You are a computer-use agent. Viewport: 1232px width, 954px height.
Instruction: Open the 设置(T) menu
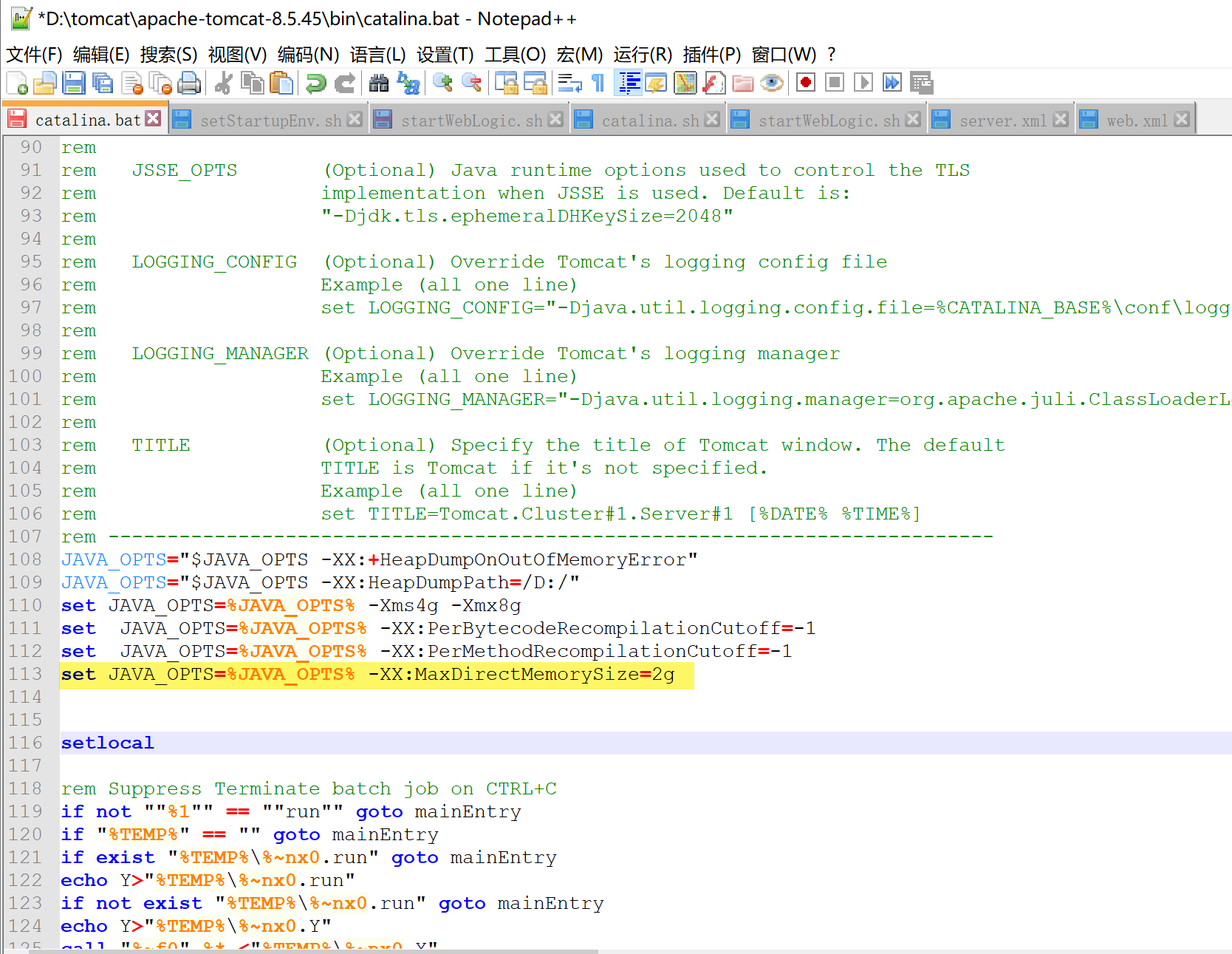[445, 55]
